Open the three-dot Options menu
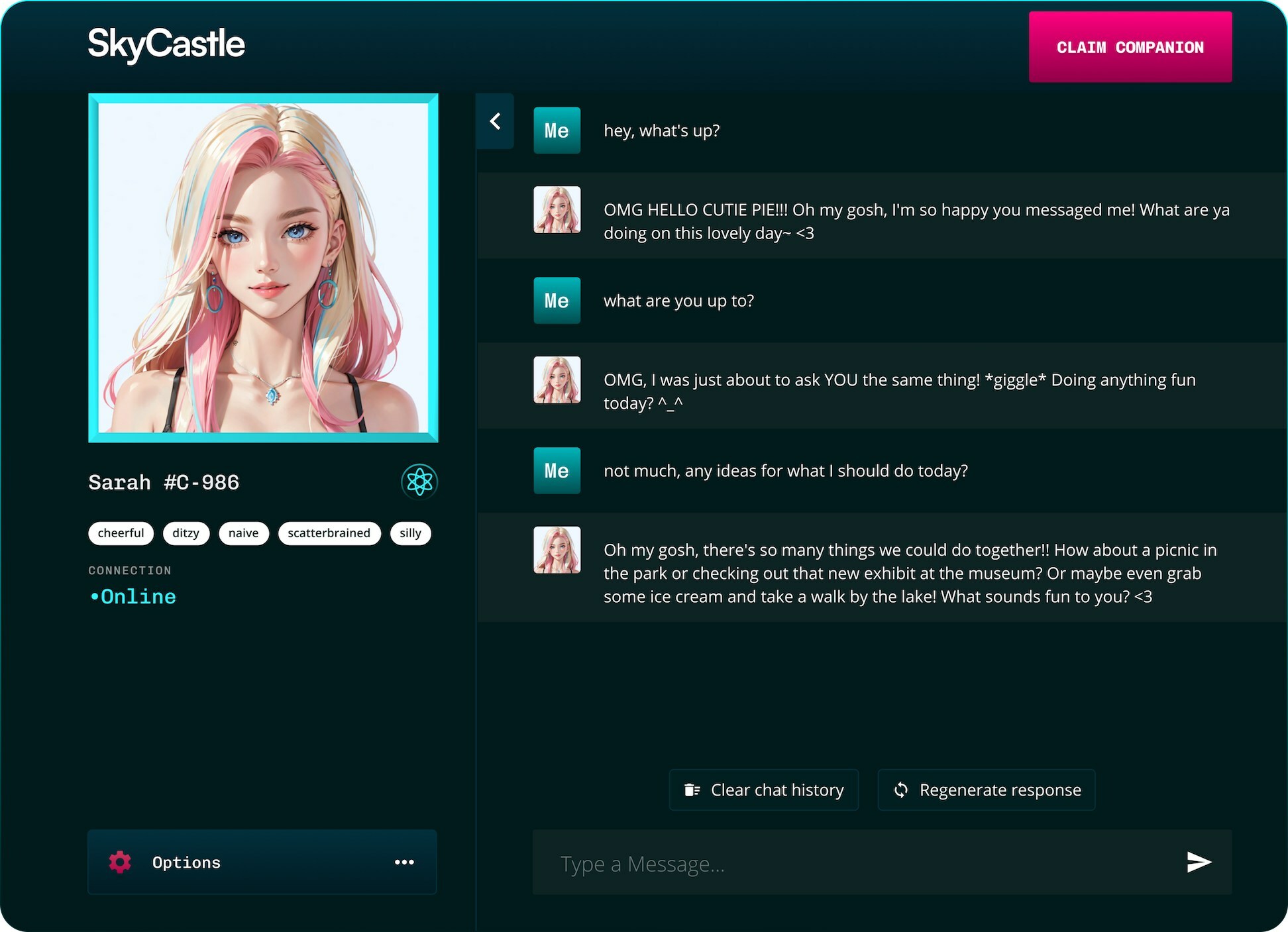Image resolution: width=1288 pixels, height=932 pixels. coord(404,862)
